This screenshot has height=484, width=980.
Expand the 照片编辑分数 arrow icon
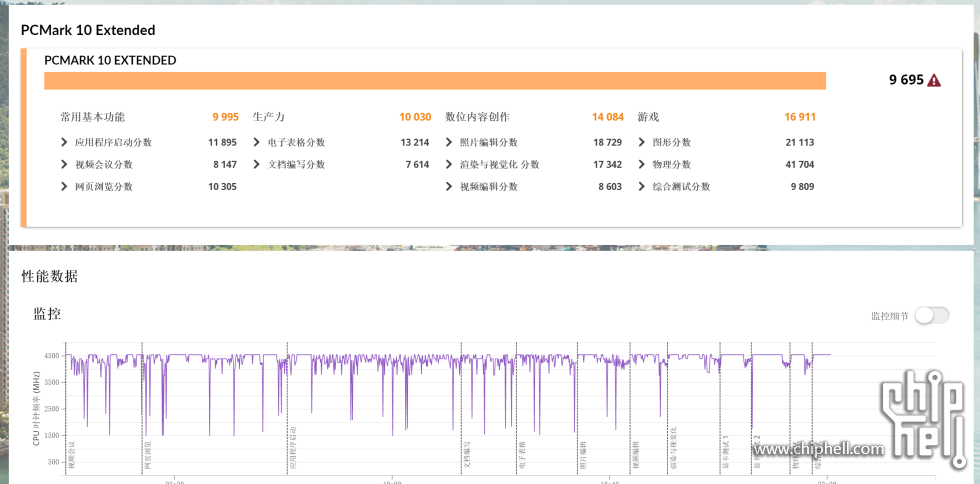click(449, 143)
